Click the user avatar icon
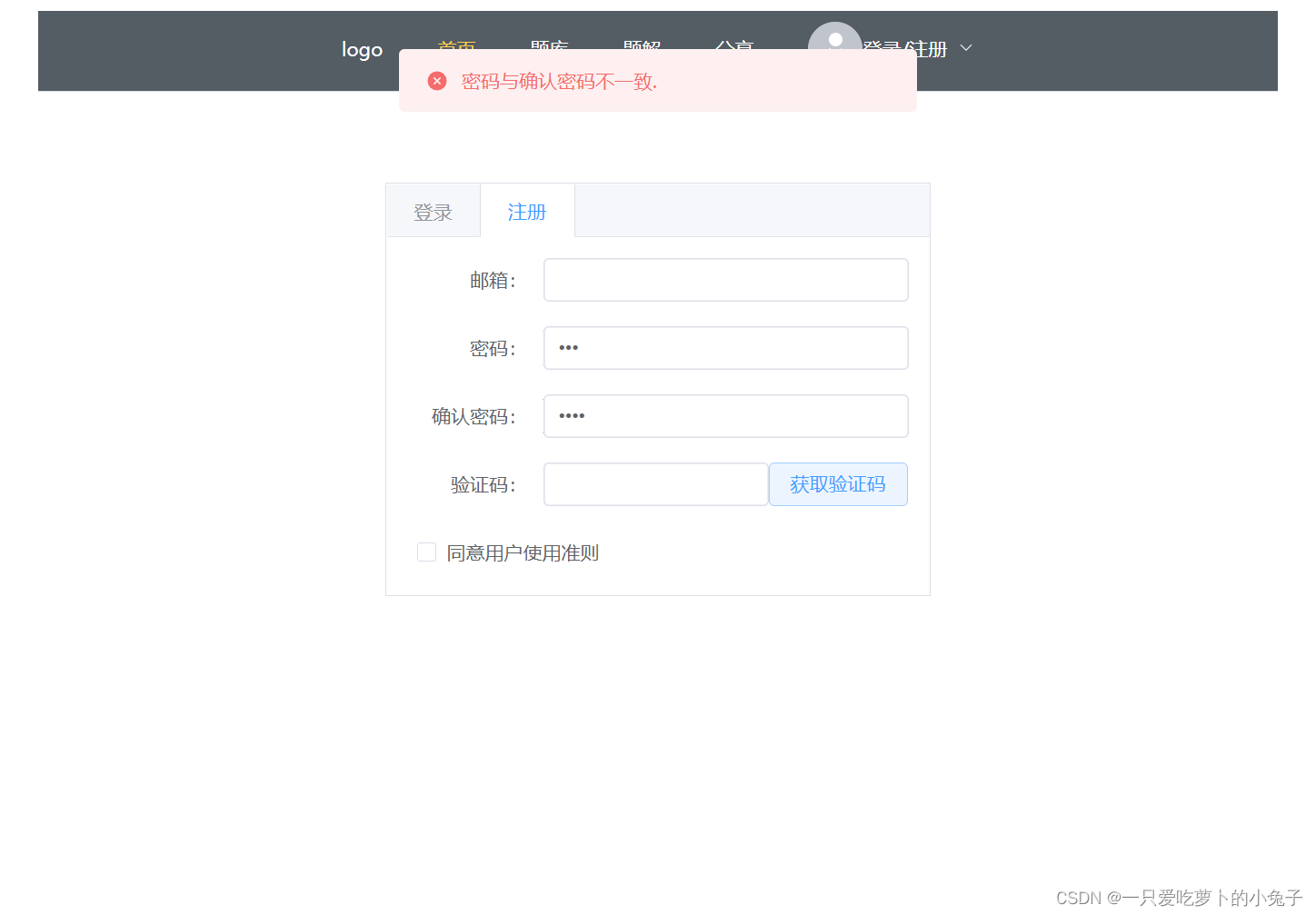 point(834,36)
